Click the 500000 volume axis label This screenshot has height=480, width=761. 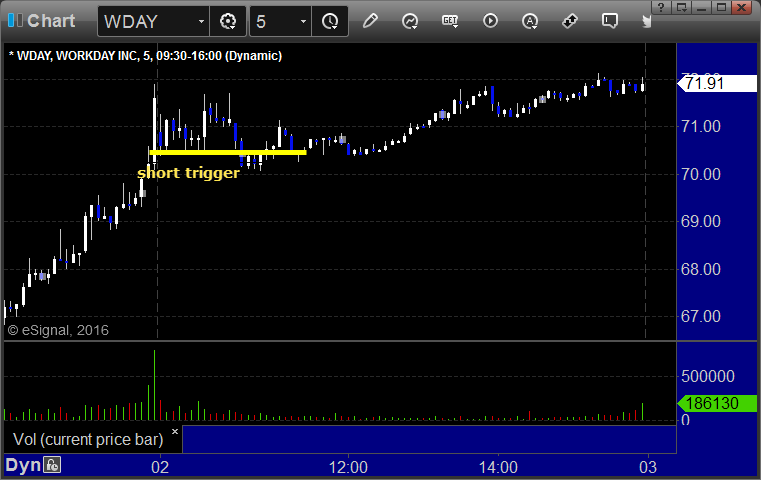708,376
